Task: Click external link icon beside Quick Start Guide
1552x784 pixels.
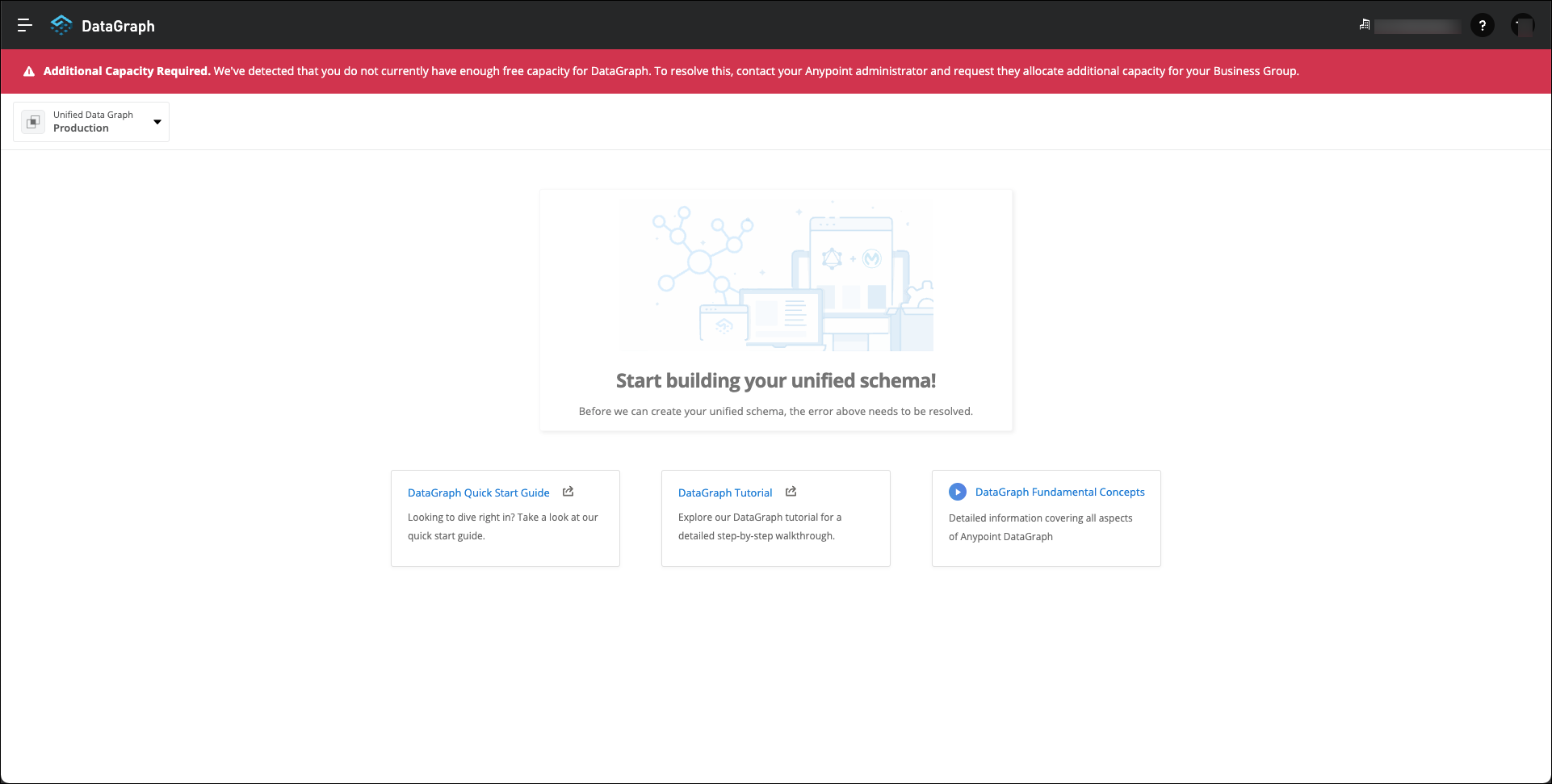Action: tap(568, 492)
